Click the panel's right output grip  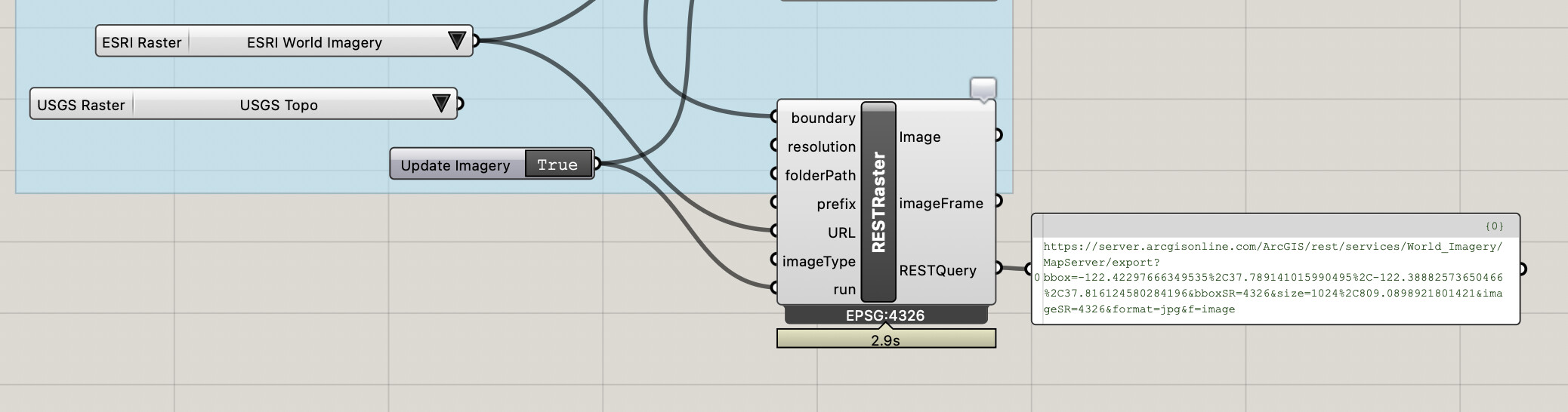pyautogui.click(x=1523, y=269)
